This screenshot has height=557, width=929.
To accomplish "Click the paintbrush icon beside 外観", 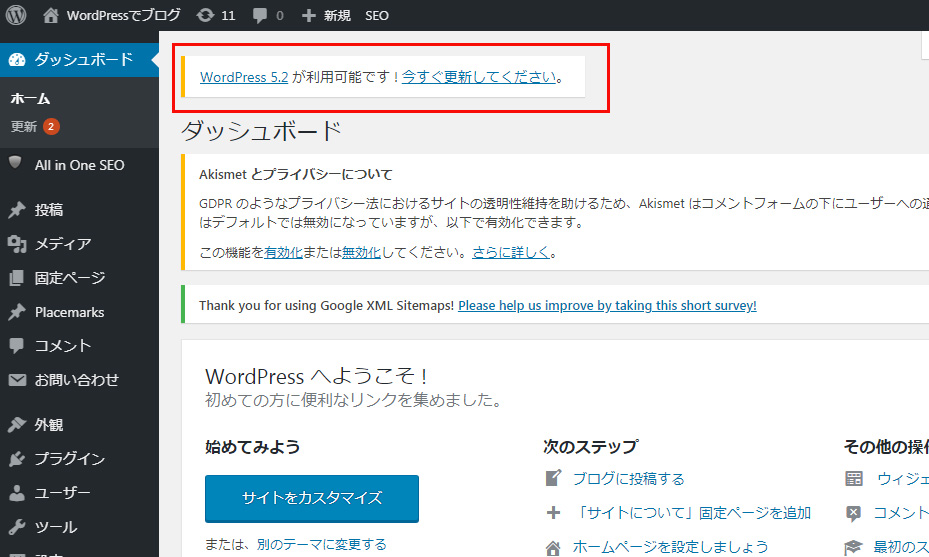I will point(17,425).
